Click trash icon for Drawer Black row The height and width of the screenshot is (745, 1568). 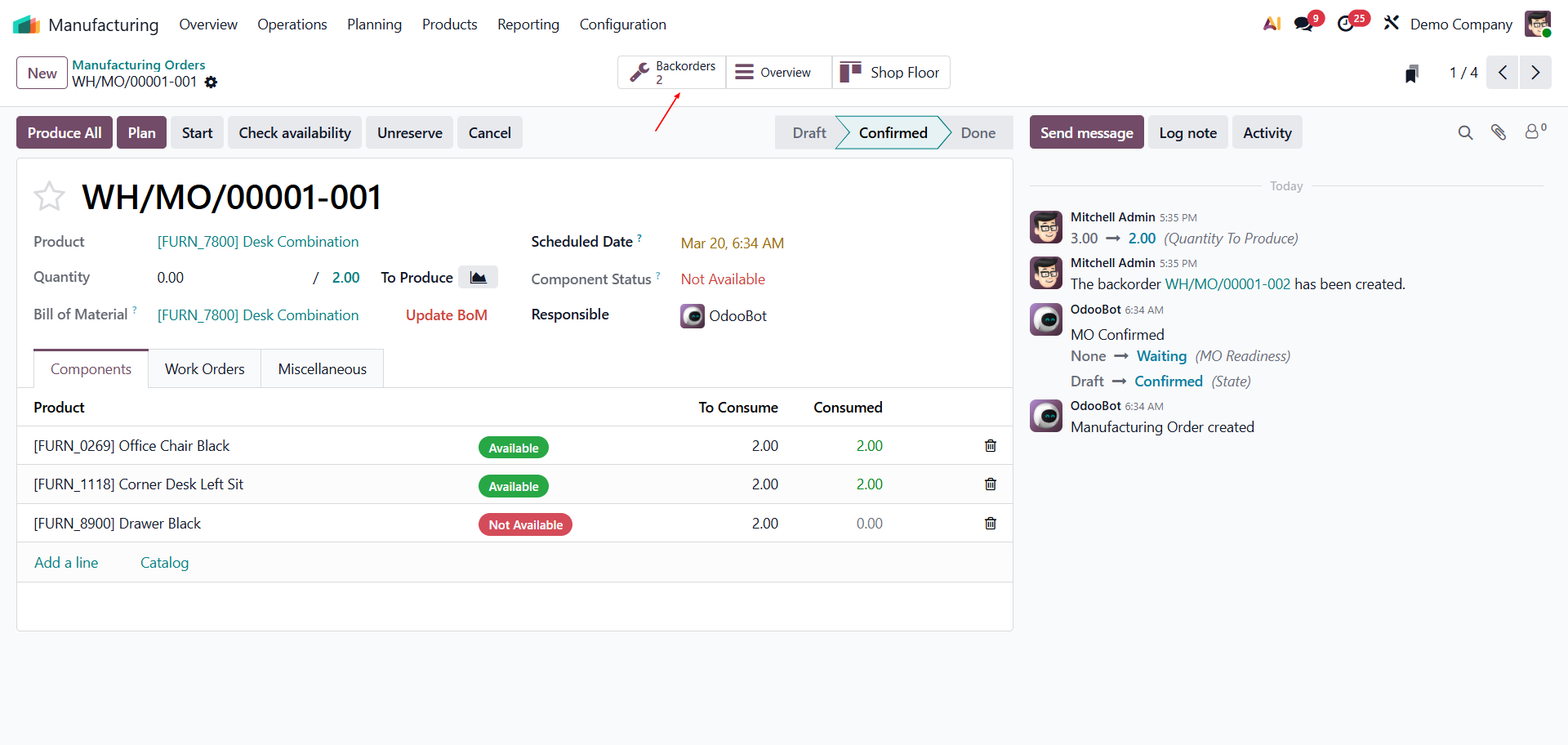tap(990, 524)
